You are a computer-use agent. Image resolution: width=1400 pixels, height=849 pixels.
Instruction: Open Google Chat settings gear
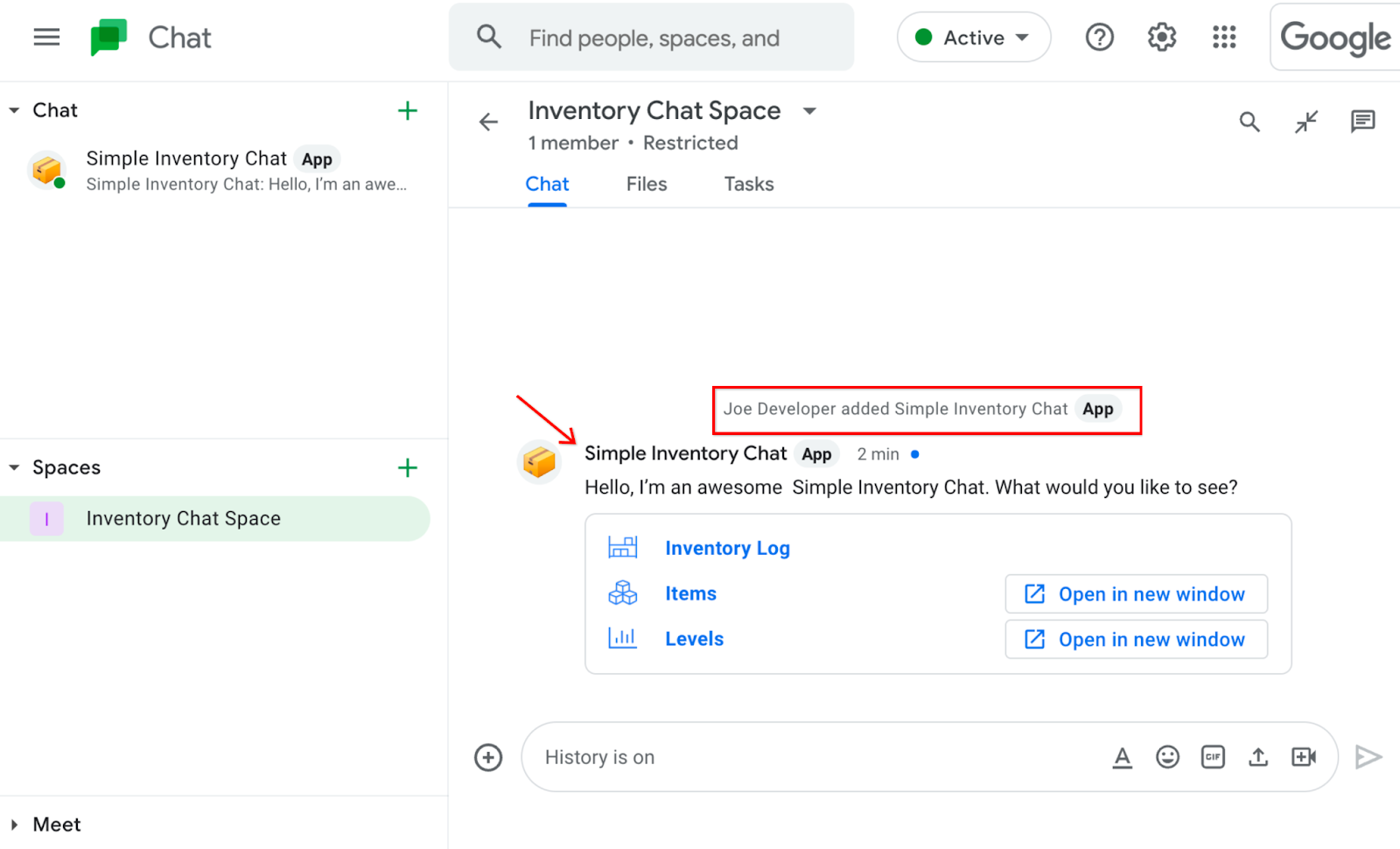(1161, 37)
